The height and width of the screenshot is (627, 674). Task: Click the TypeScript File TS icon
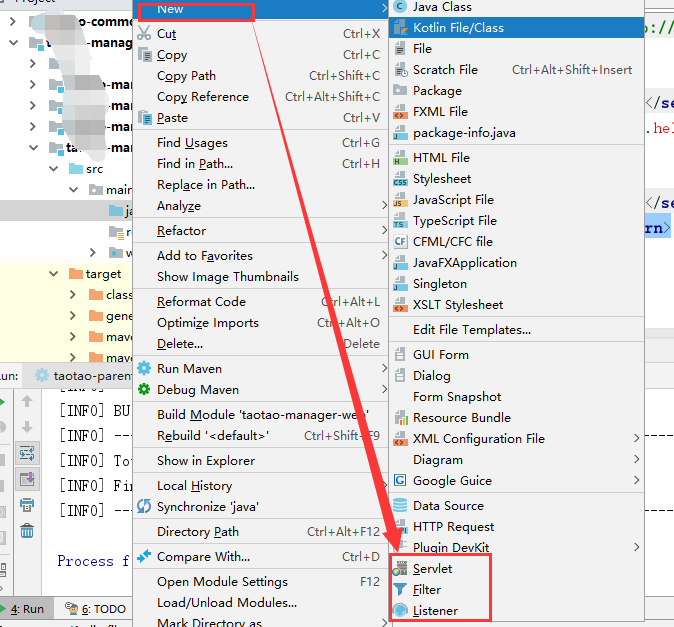(400, 220)
